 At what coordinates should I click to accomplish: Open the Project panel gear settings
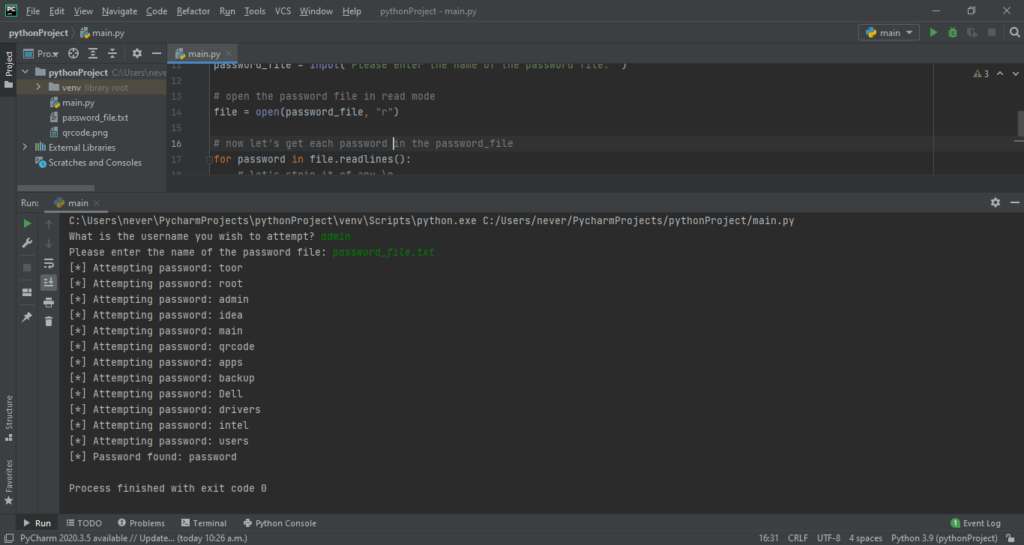[x=137, y=54]
